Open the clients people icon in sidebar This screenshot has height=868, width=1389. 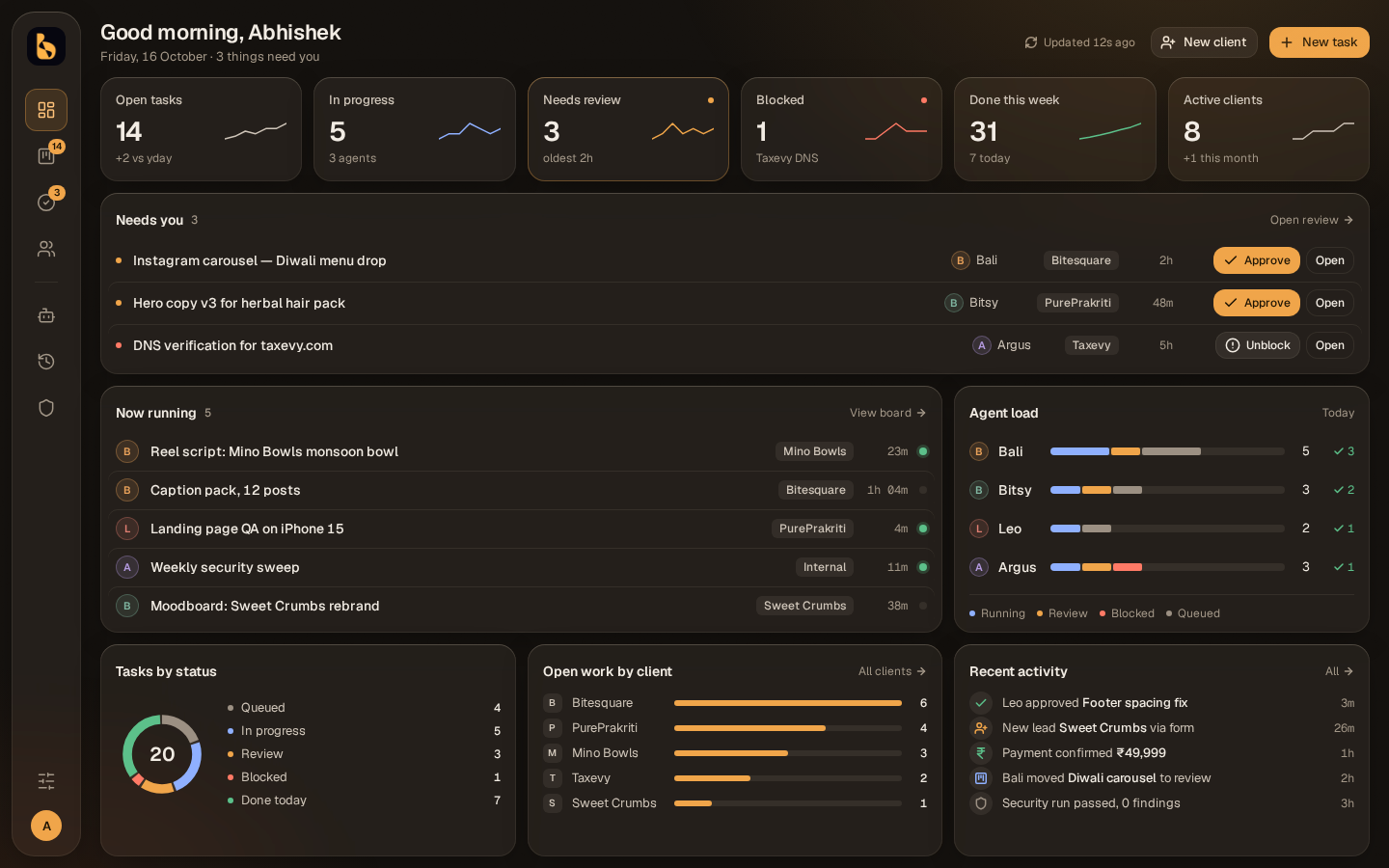[x=46, y=249]
